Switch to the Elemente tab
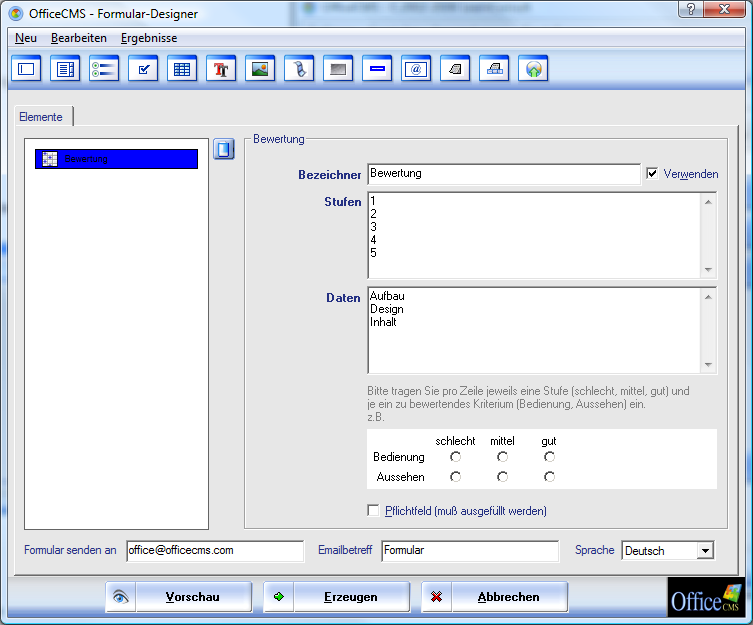The width and height of the screenshot is (753, 625). tap(41, 117)
